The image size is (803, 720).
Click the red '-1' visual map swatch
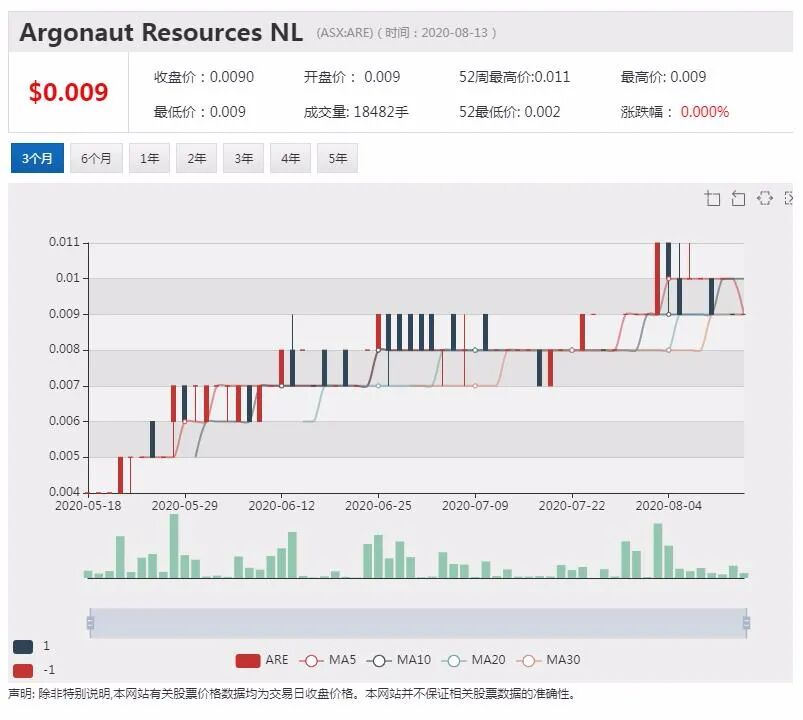[23, 670]
